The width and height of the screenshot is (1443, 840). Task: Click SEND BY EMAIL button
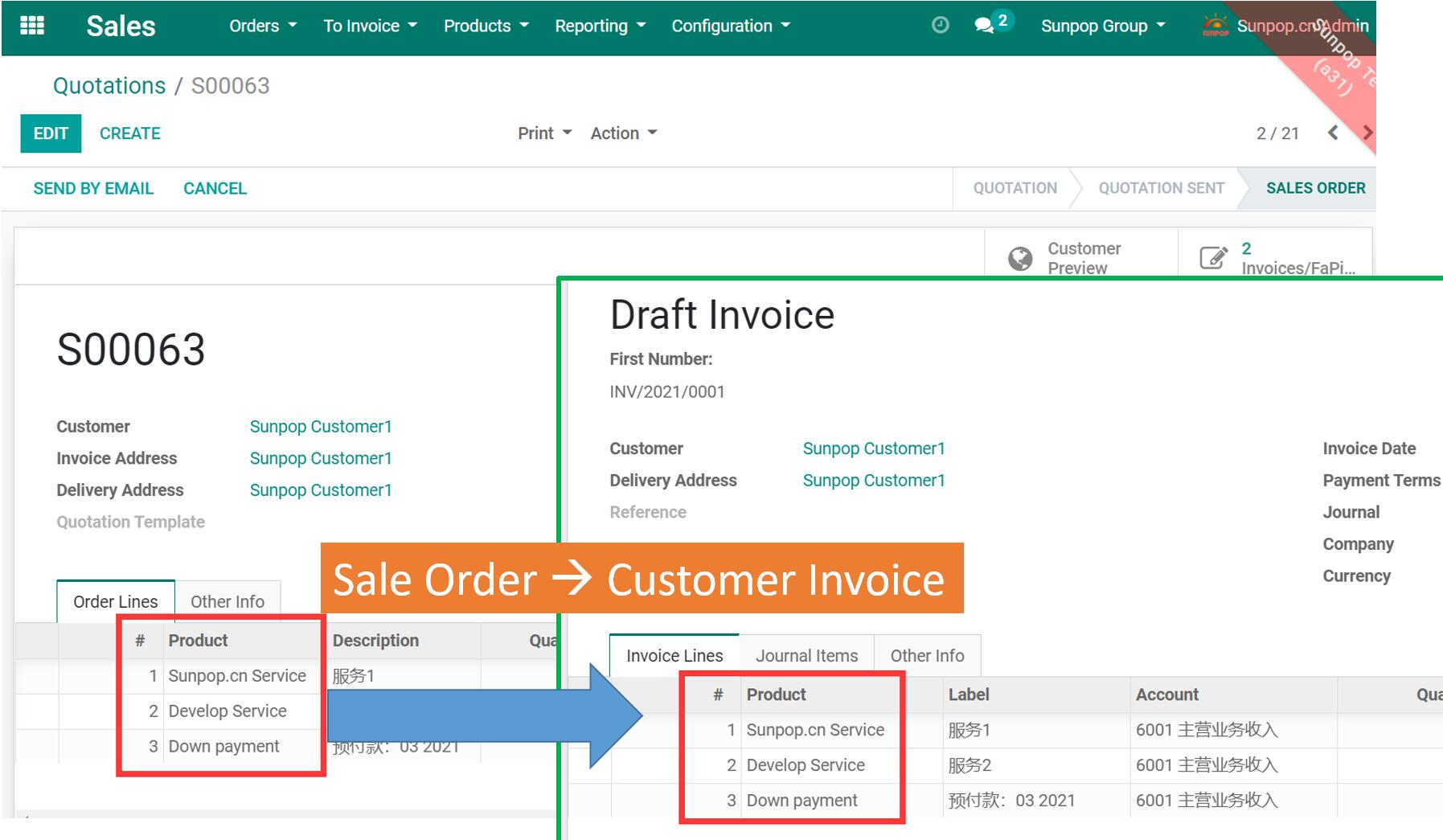[93, 188]
